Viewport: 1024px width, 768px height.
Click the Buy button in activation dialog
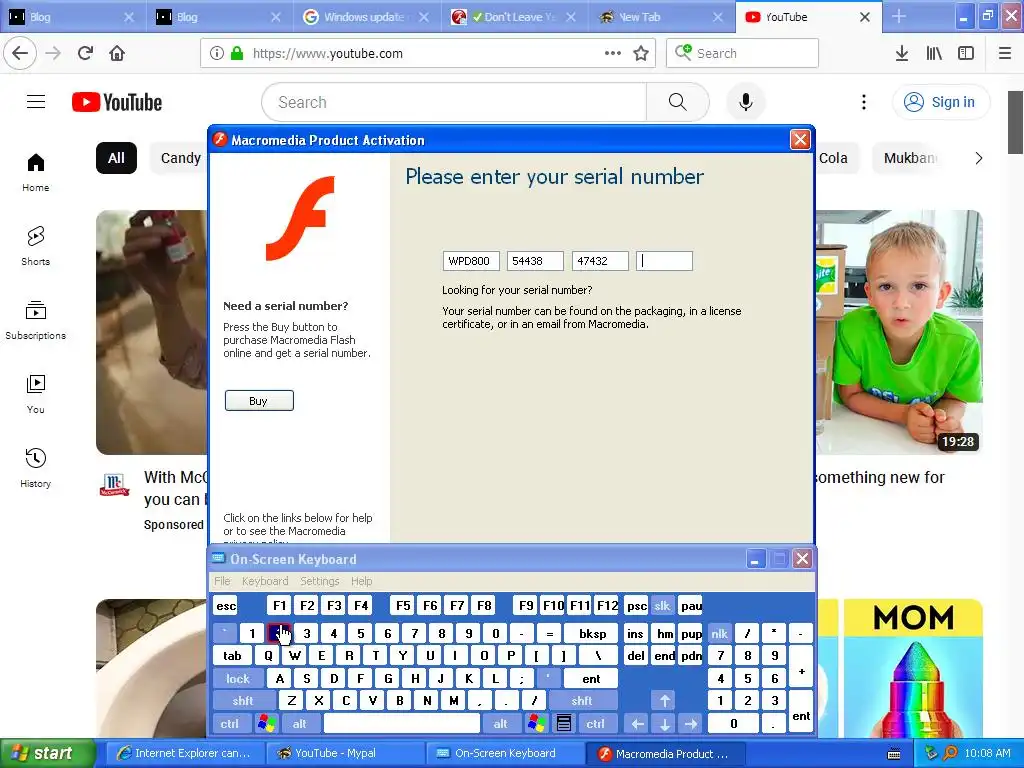point(259,400)
